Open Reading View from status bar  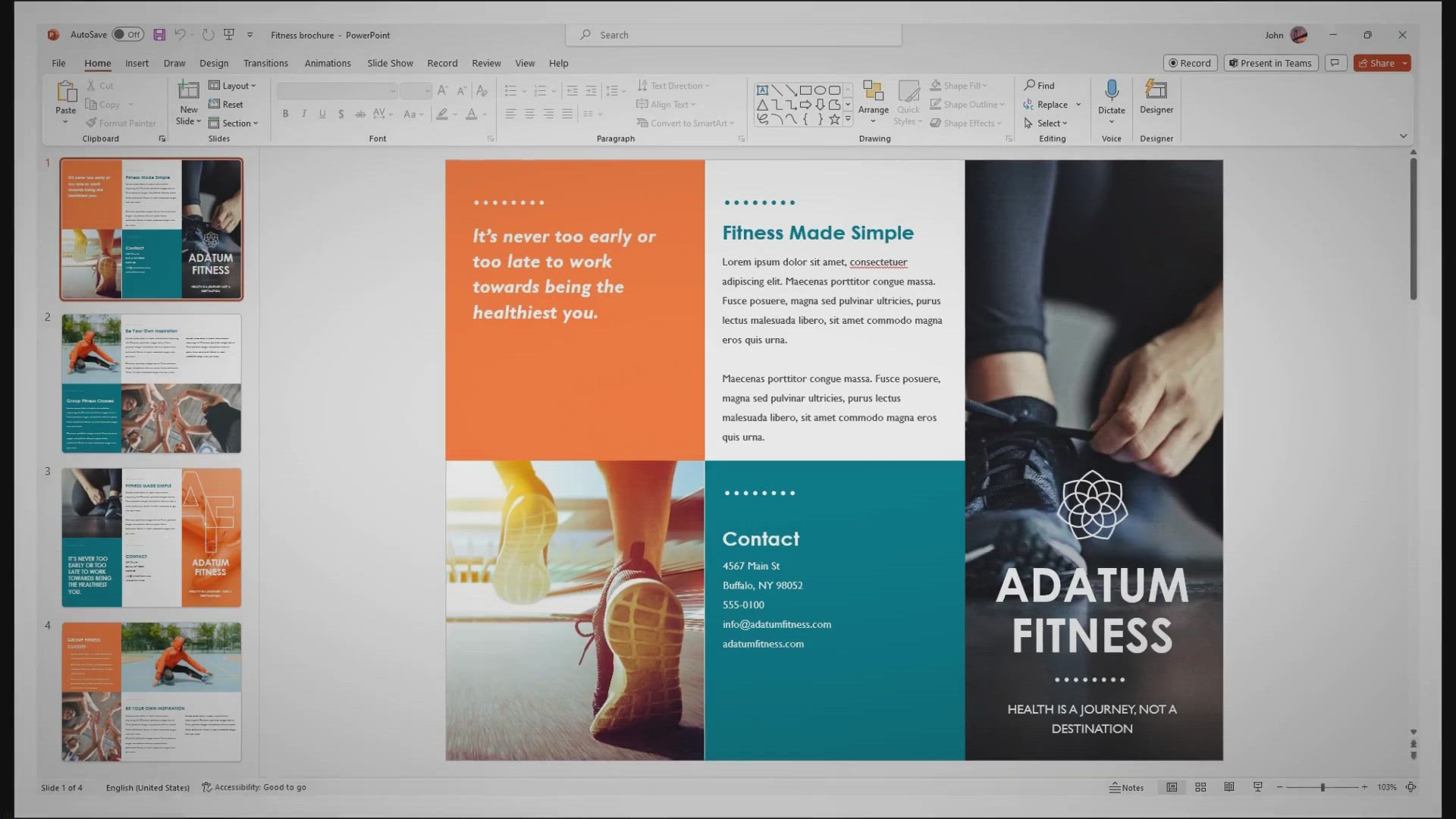tap(1228, 787)
